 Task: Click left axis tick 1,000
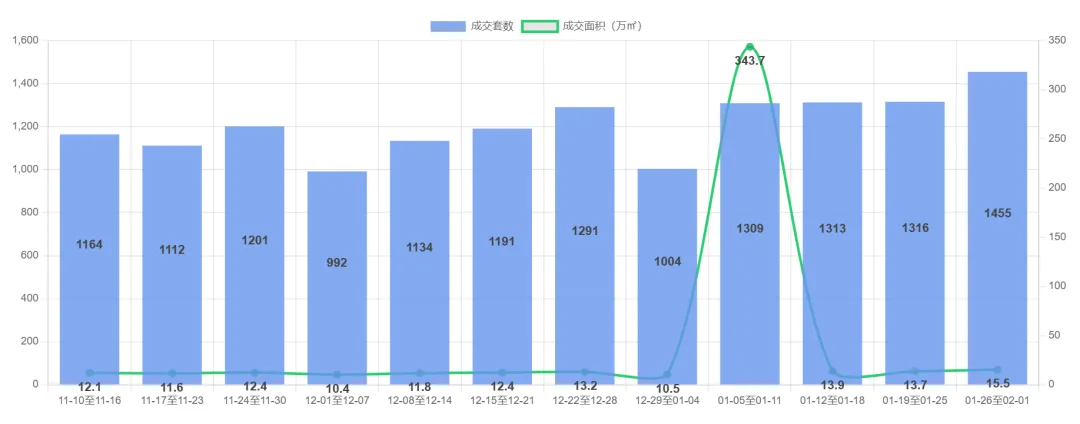coord(25,169)
